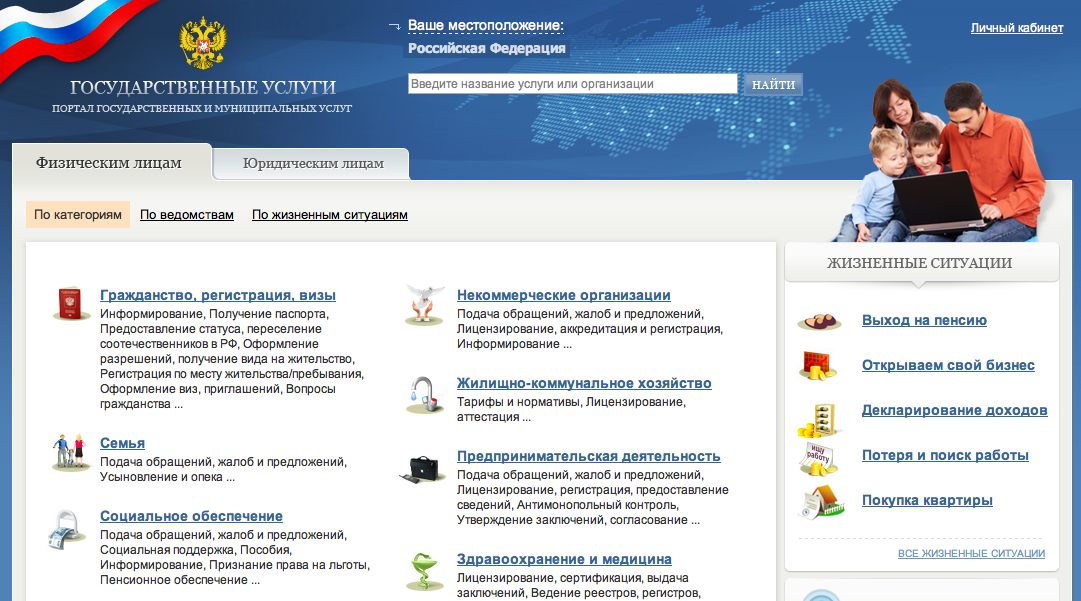Image resolution: width=1081 pixels, height=601 pixels.
Task: Click the faucet icon for Жилищно-коммунальное хозяйство
Action: coord(423,394)
